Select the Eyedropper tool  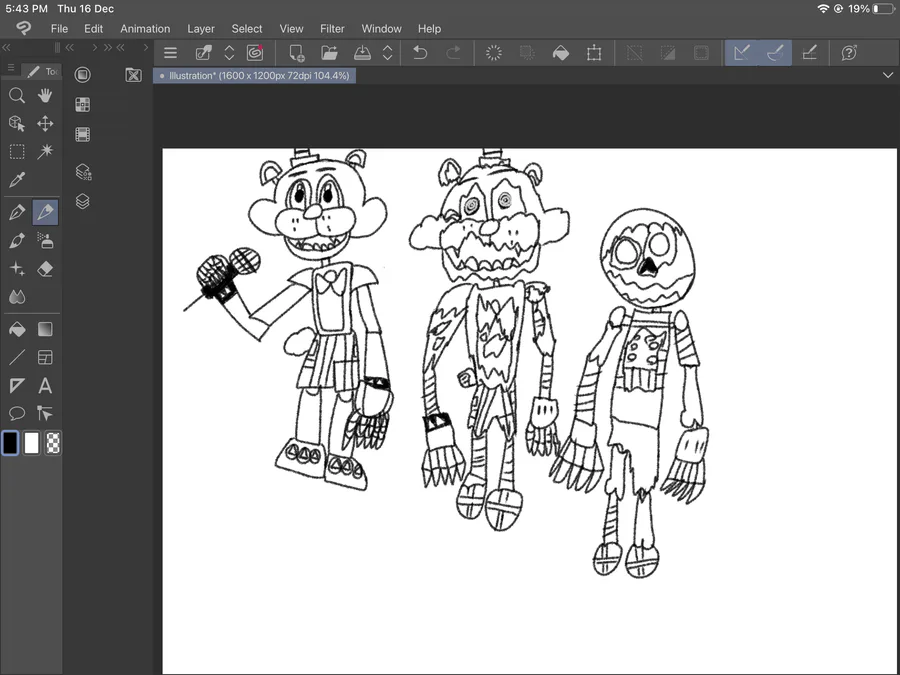coord(17,180)
